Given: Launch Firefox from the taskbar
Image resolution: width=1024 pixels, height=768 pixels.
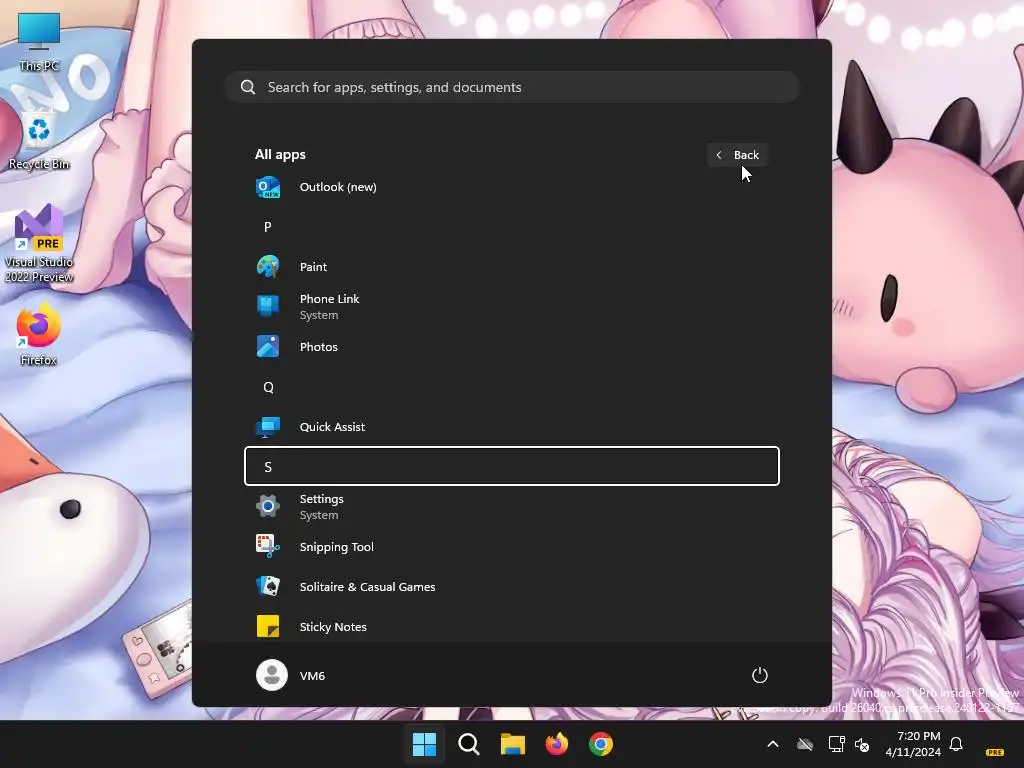Looking at the screenshot, I should (x=557, y=744).
